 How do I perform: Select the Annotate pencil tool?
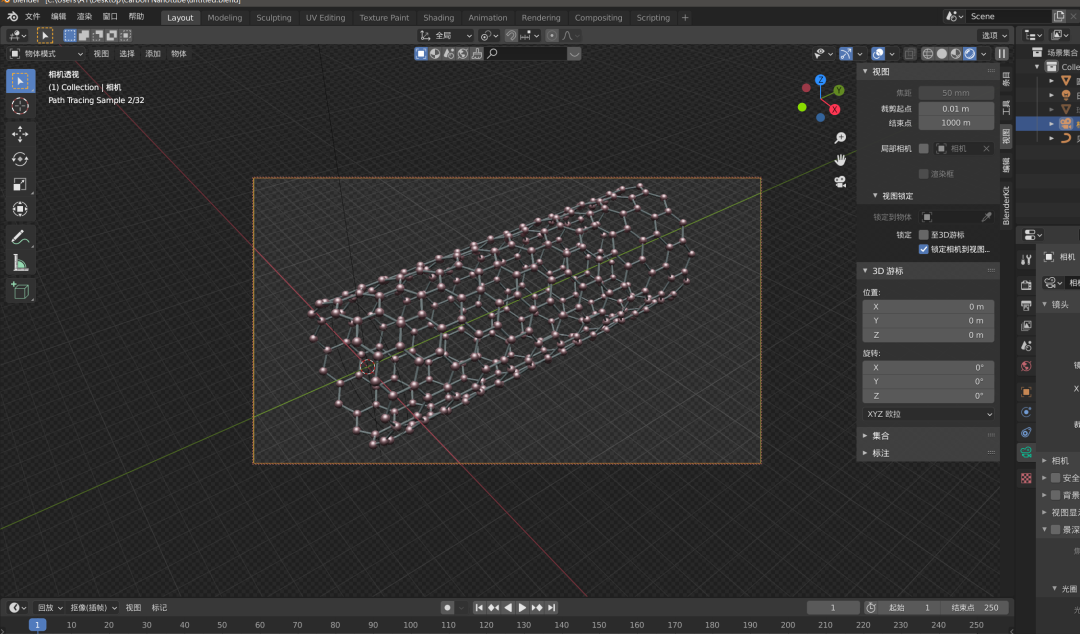pyautogui.click(x=21, y=238)
